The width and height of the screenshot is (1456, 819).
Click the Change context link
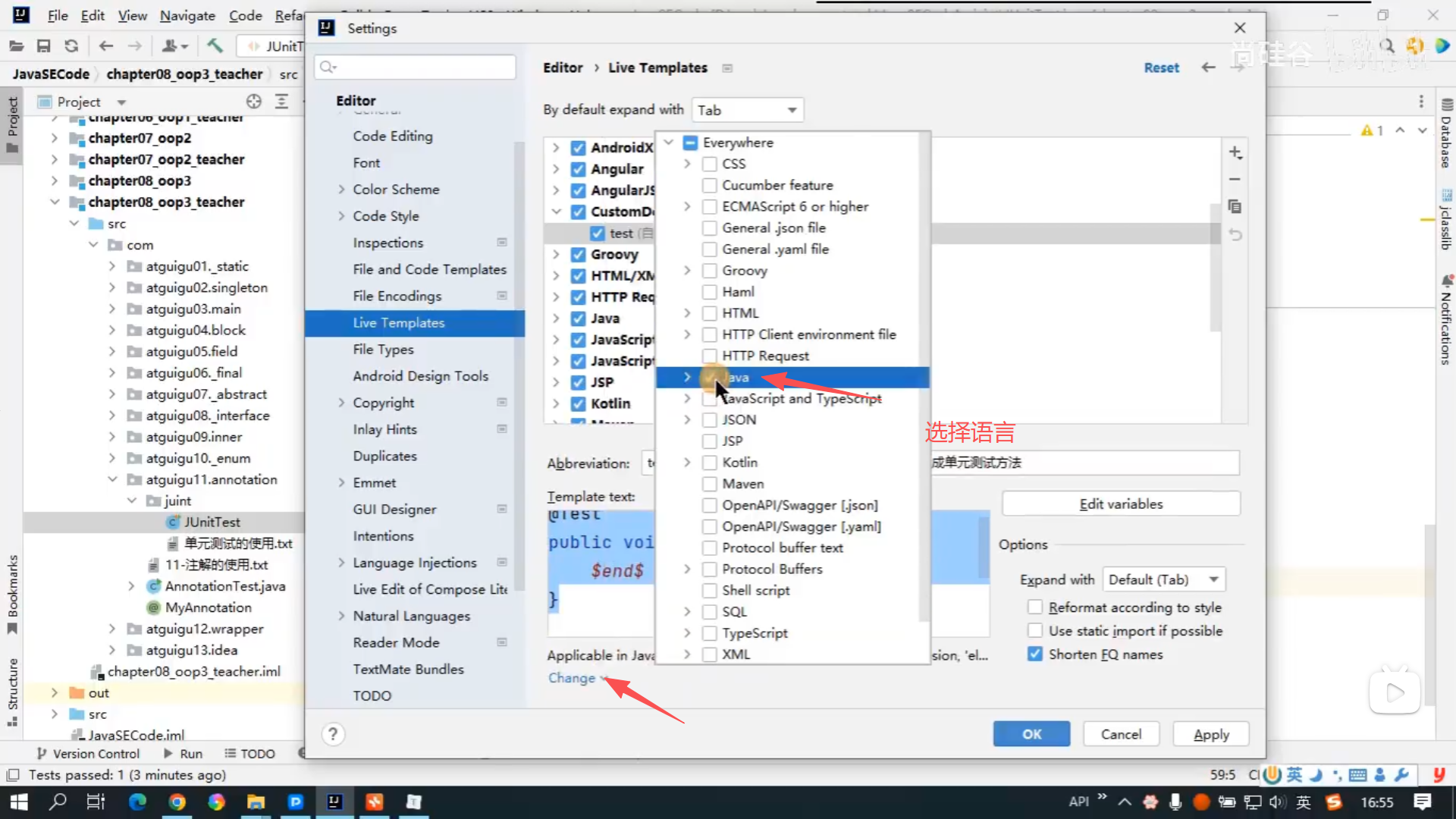572,678
